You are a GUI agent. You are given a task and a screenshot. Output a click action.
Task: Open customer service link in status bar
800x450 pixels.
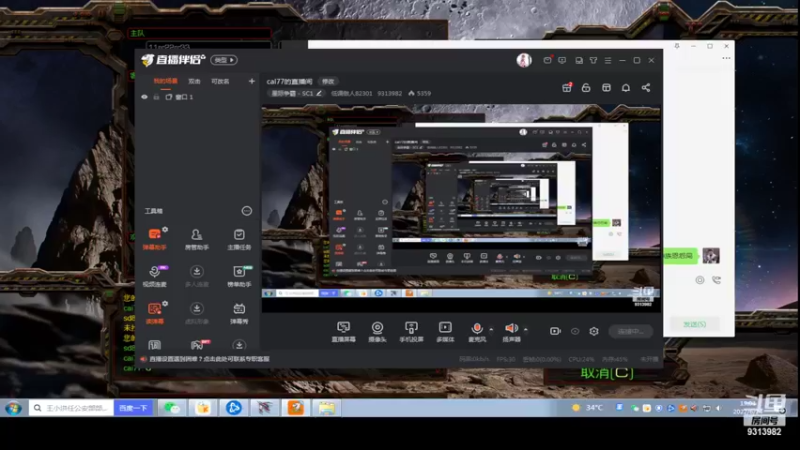209,359
